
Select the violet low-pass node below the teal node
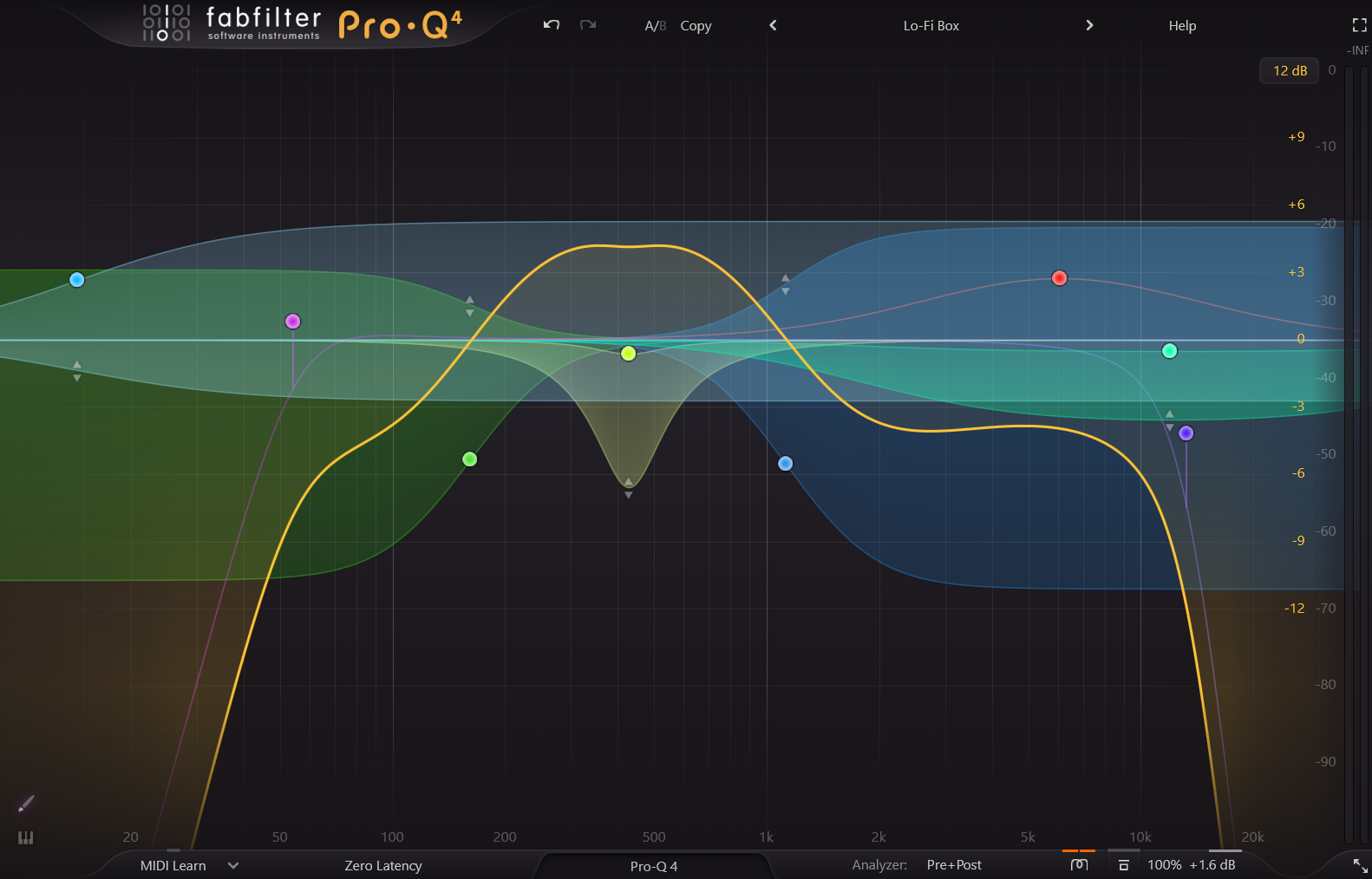pyautogui.click(x=1186, y=433)
